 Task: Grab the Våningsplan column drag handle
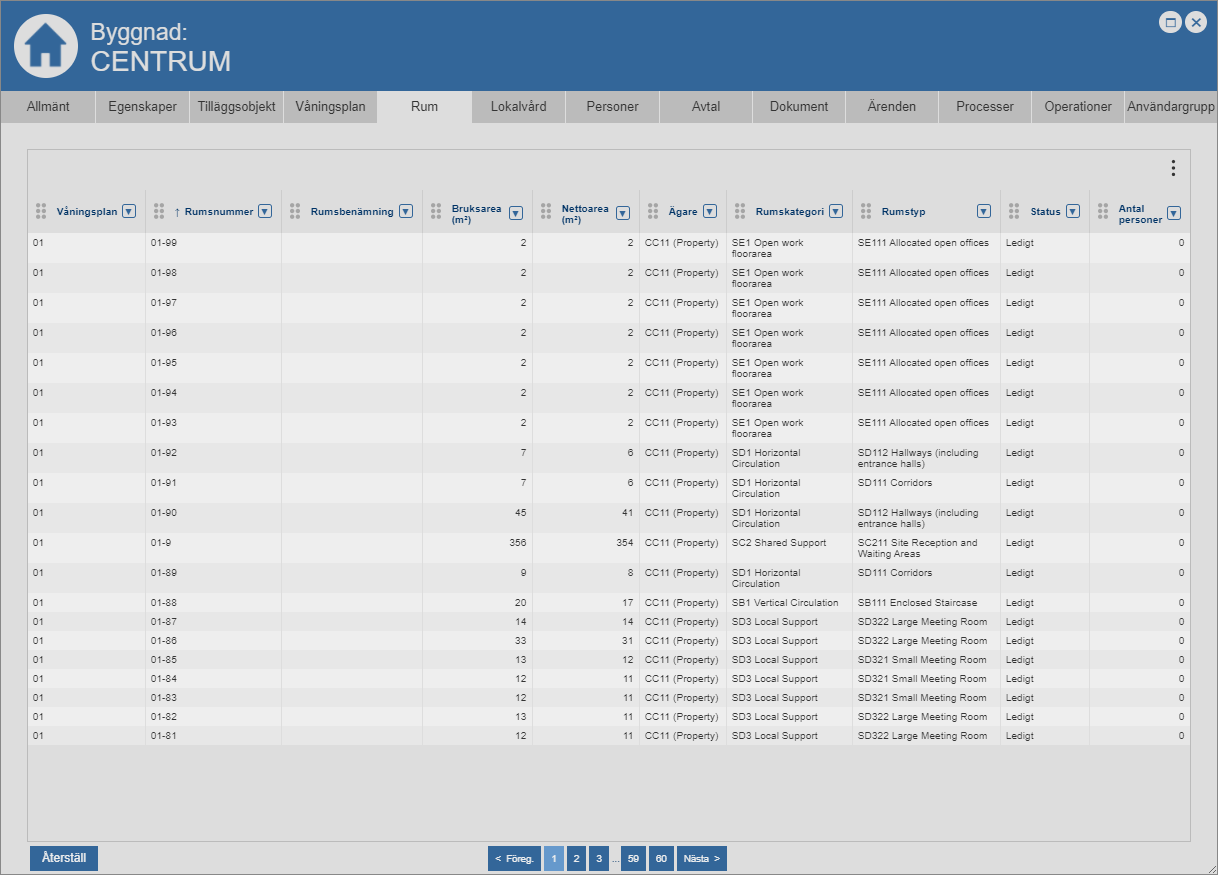point(41,211)
